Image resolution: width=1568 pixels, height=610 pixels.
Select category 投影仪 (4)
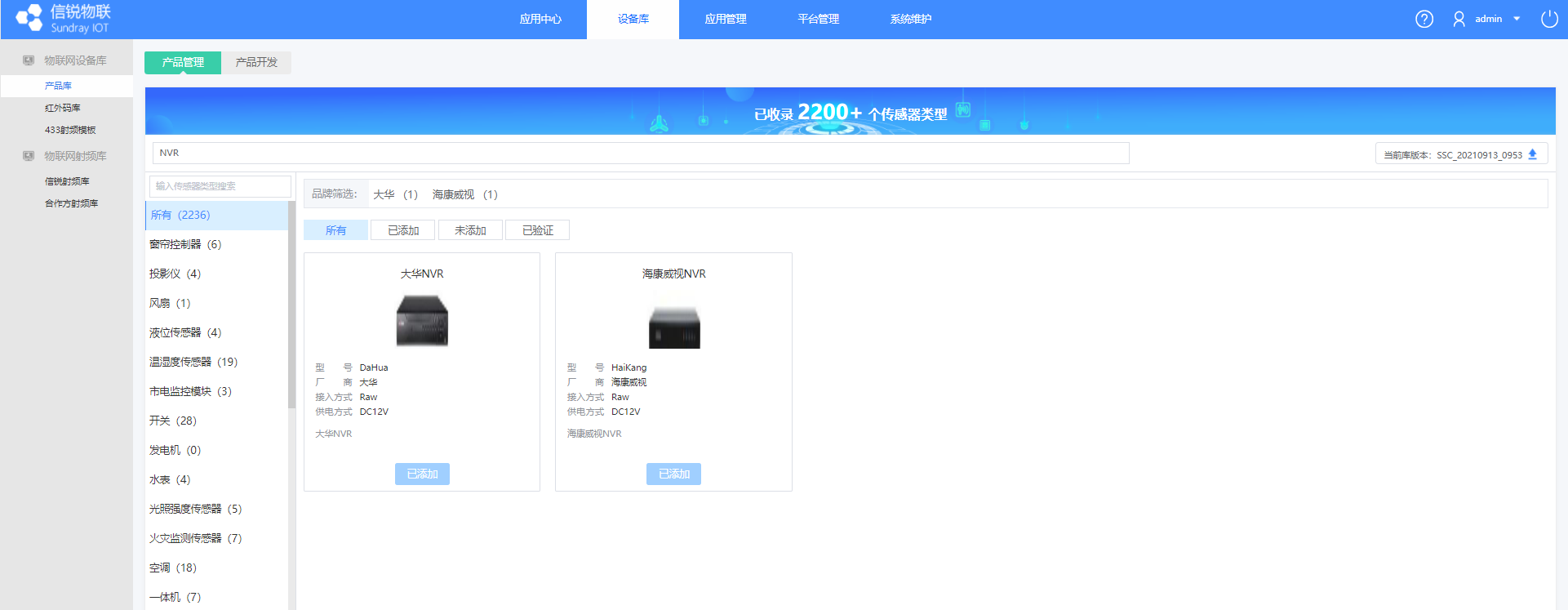216,274
